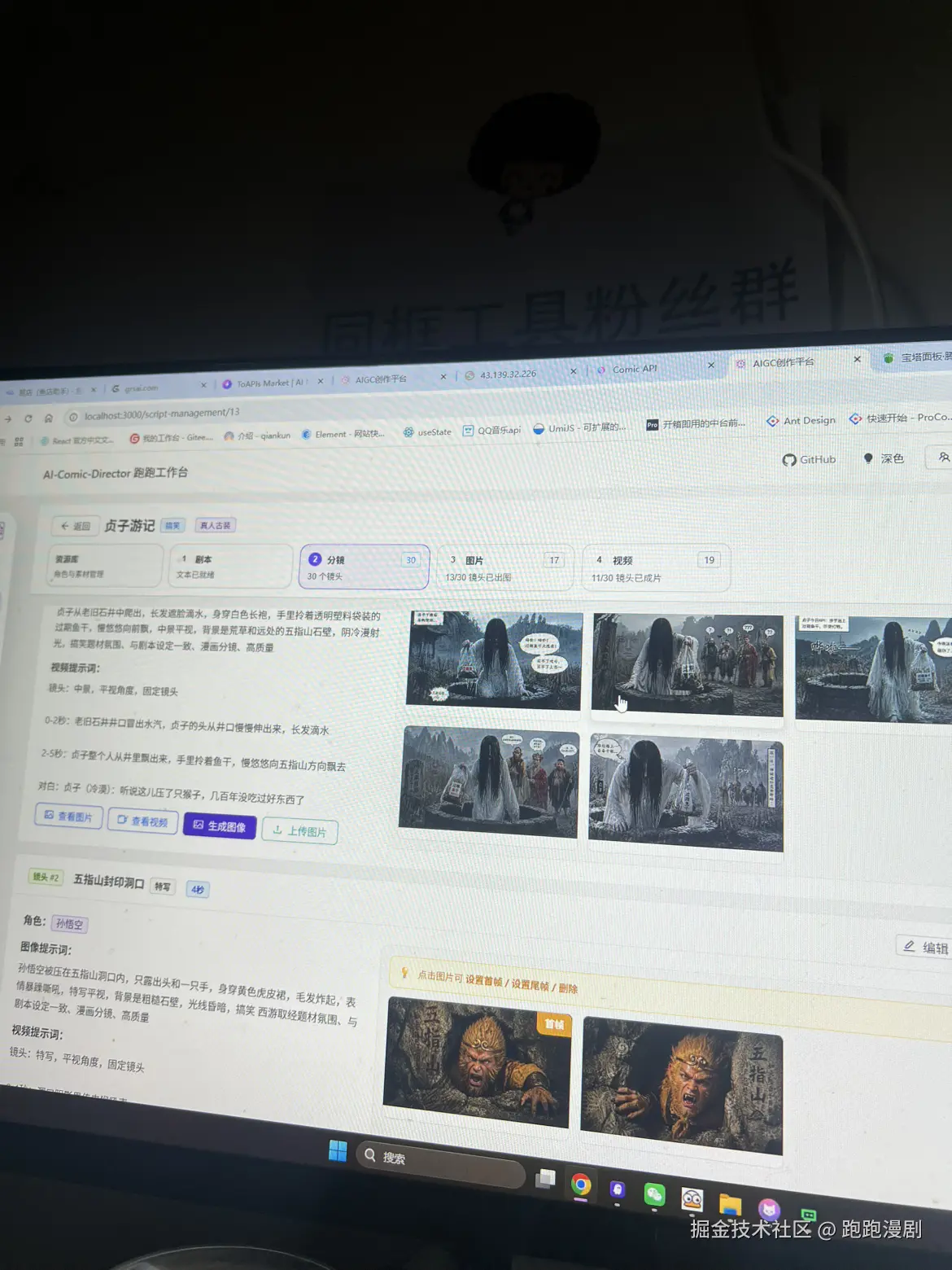This screenshot has width=952, height=1270.
Task: Open the Gitee 我的工作台 bookmark
Action: (172, 438)
